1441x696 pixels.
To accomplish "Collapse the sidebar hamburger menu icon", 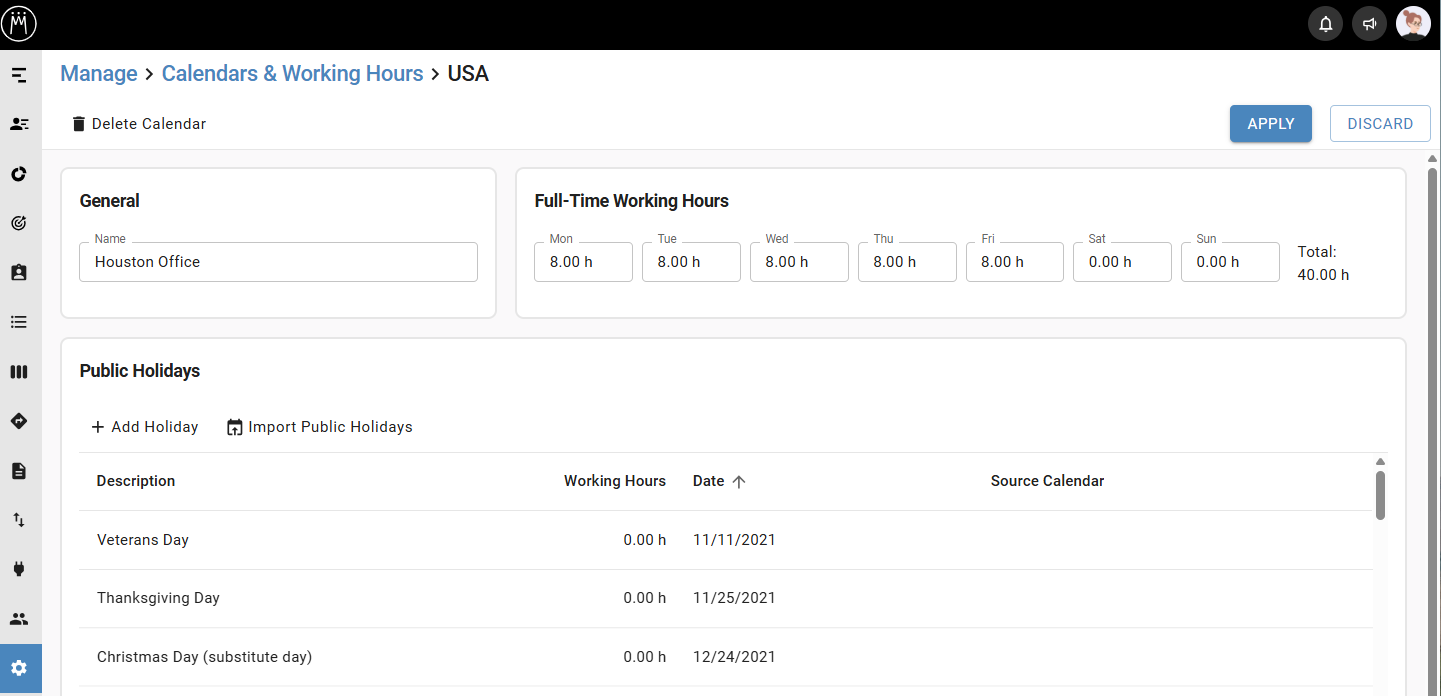I will [19, 75].
